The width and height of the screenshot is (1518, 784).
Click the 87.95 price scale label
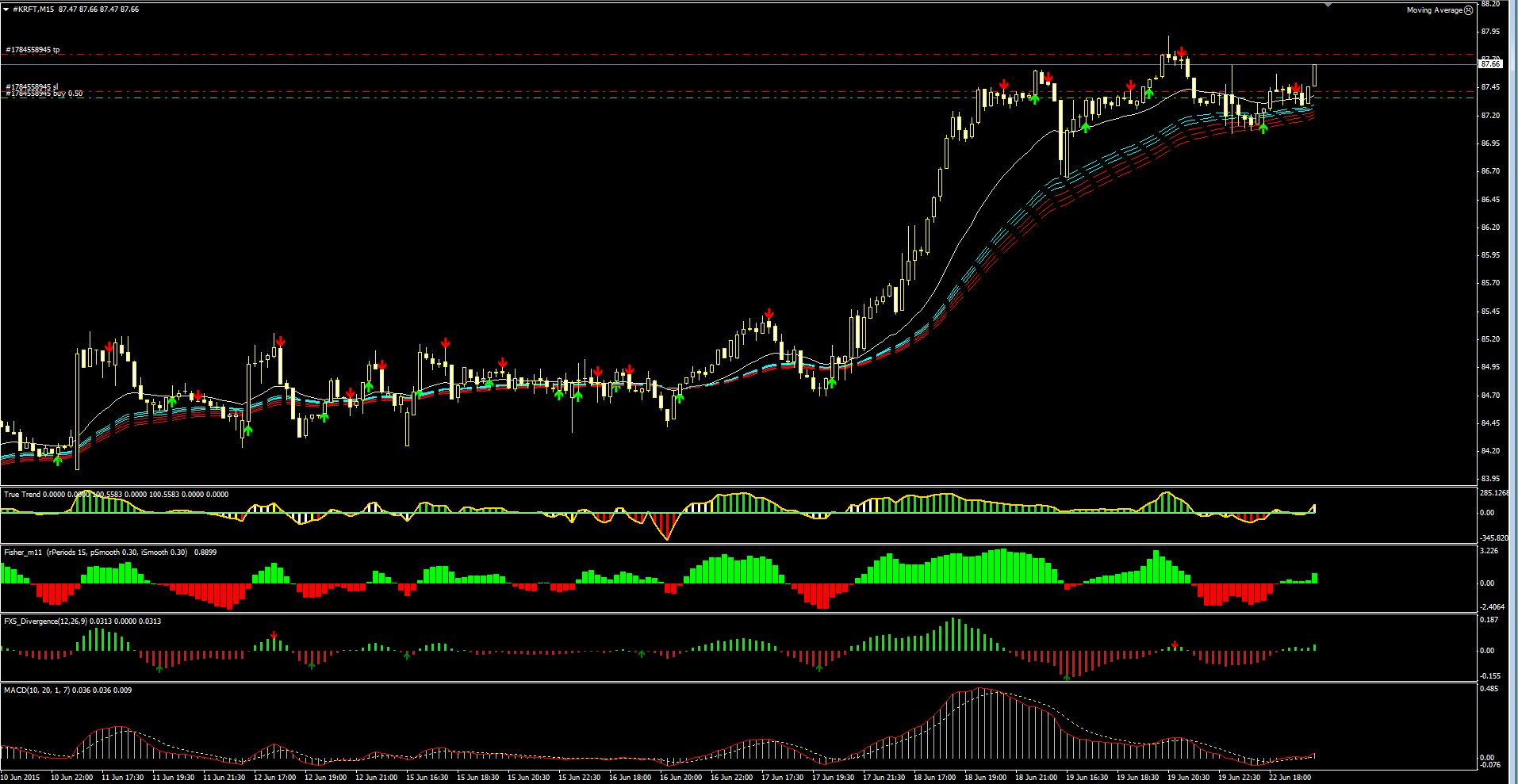coord(1490,32)
